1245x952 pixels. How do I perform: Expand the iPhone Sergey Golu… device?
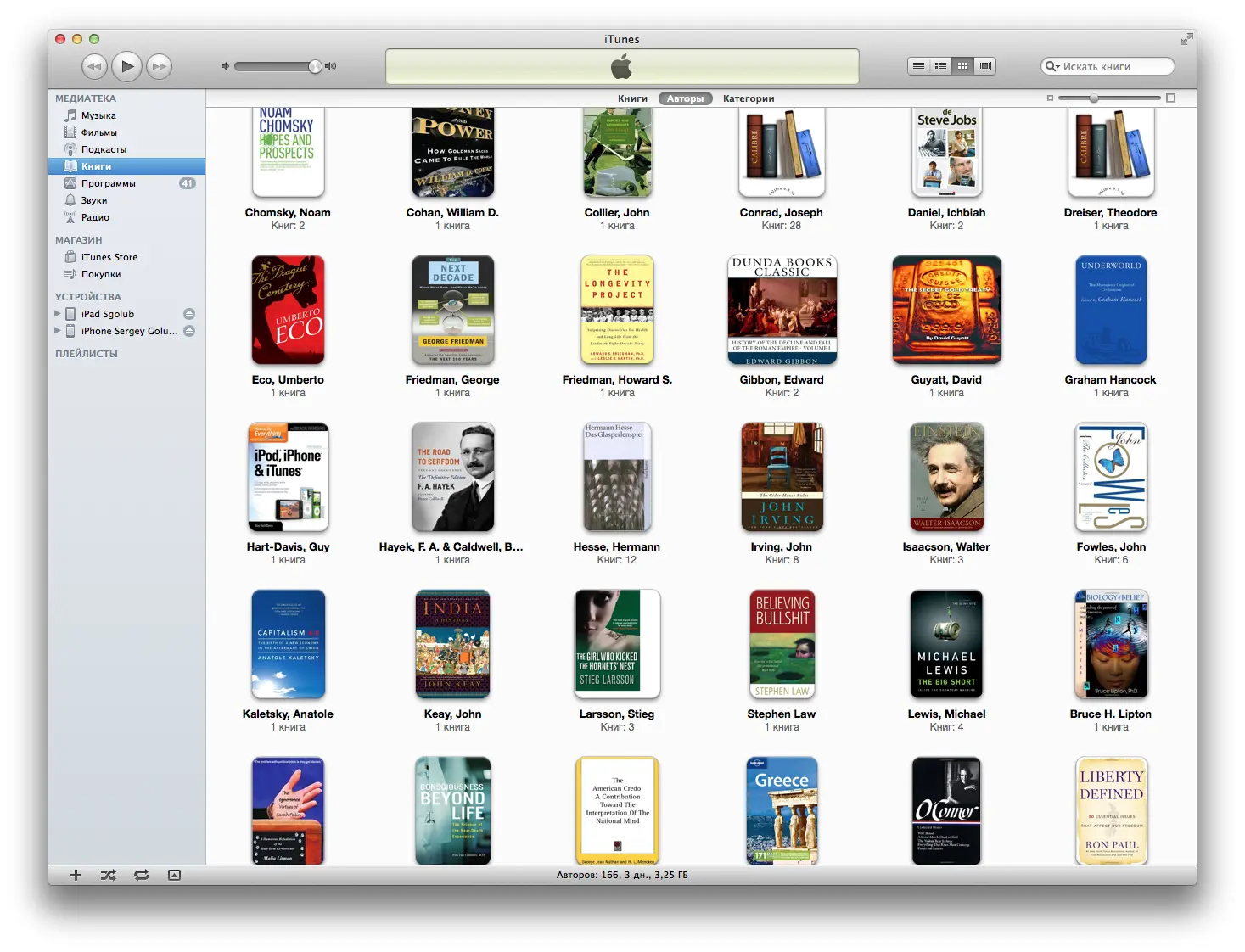[x=58, y=331]
